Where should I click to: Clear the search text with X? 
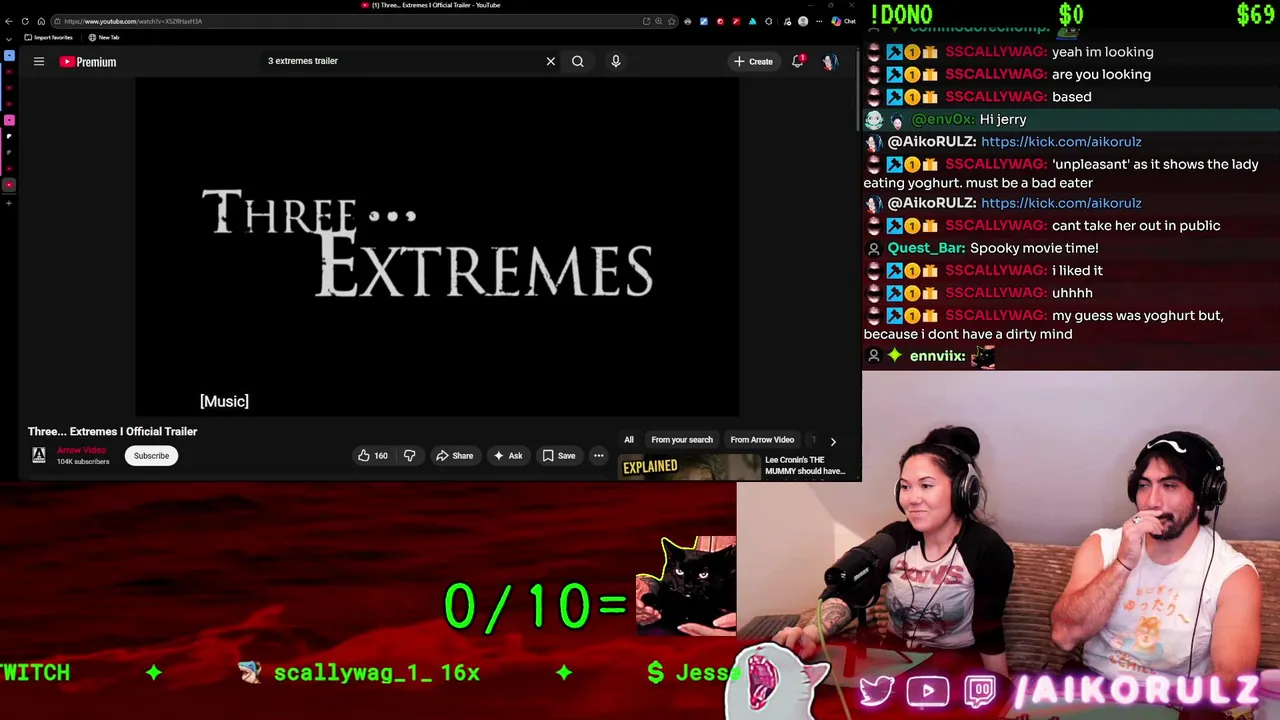click(550, 61)
